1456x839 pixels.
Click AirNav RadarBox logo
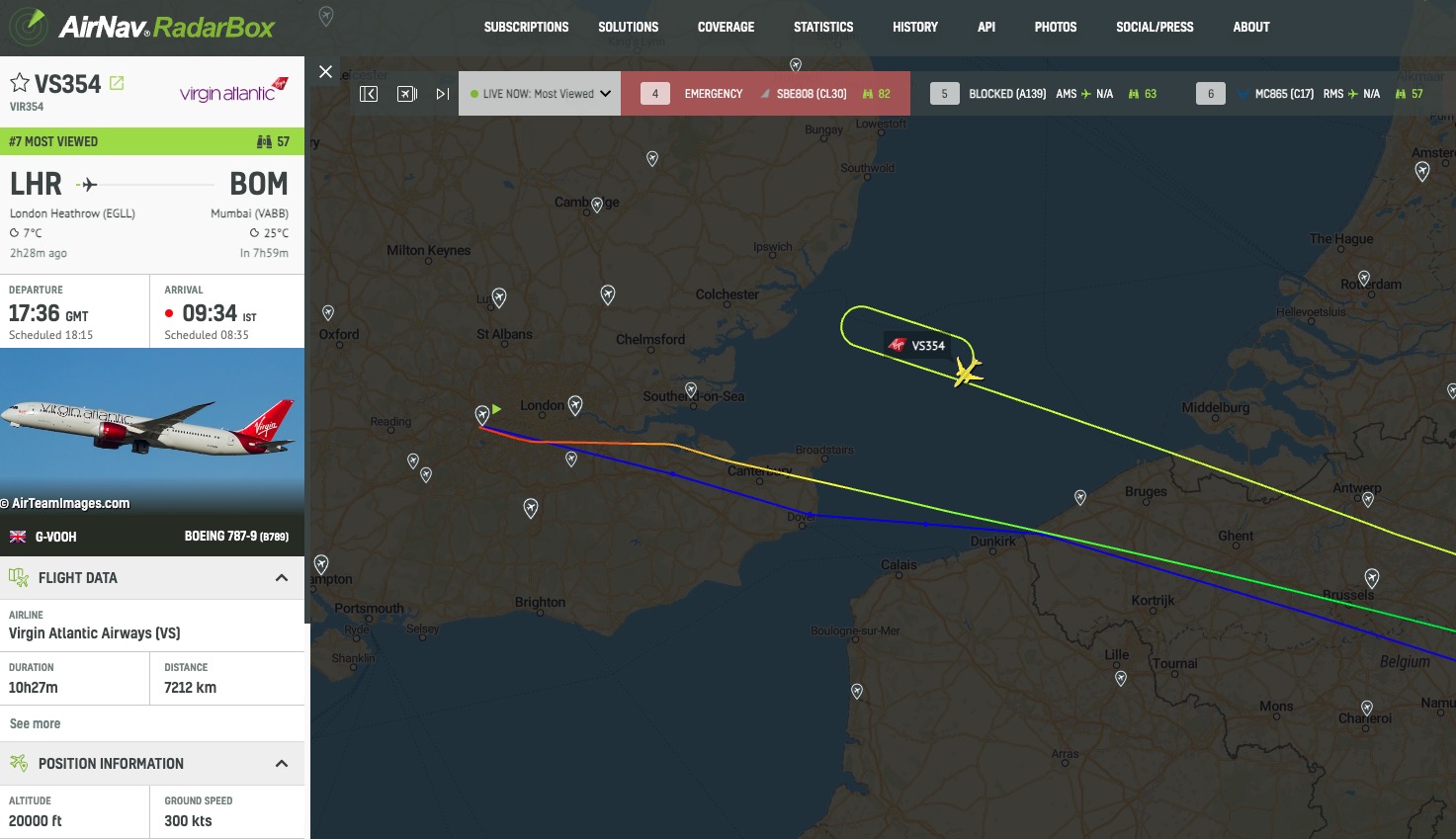coord(142,27)
